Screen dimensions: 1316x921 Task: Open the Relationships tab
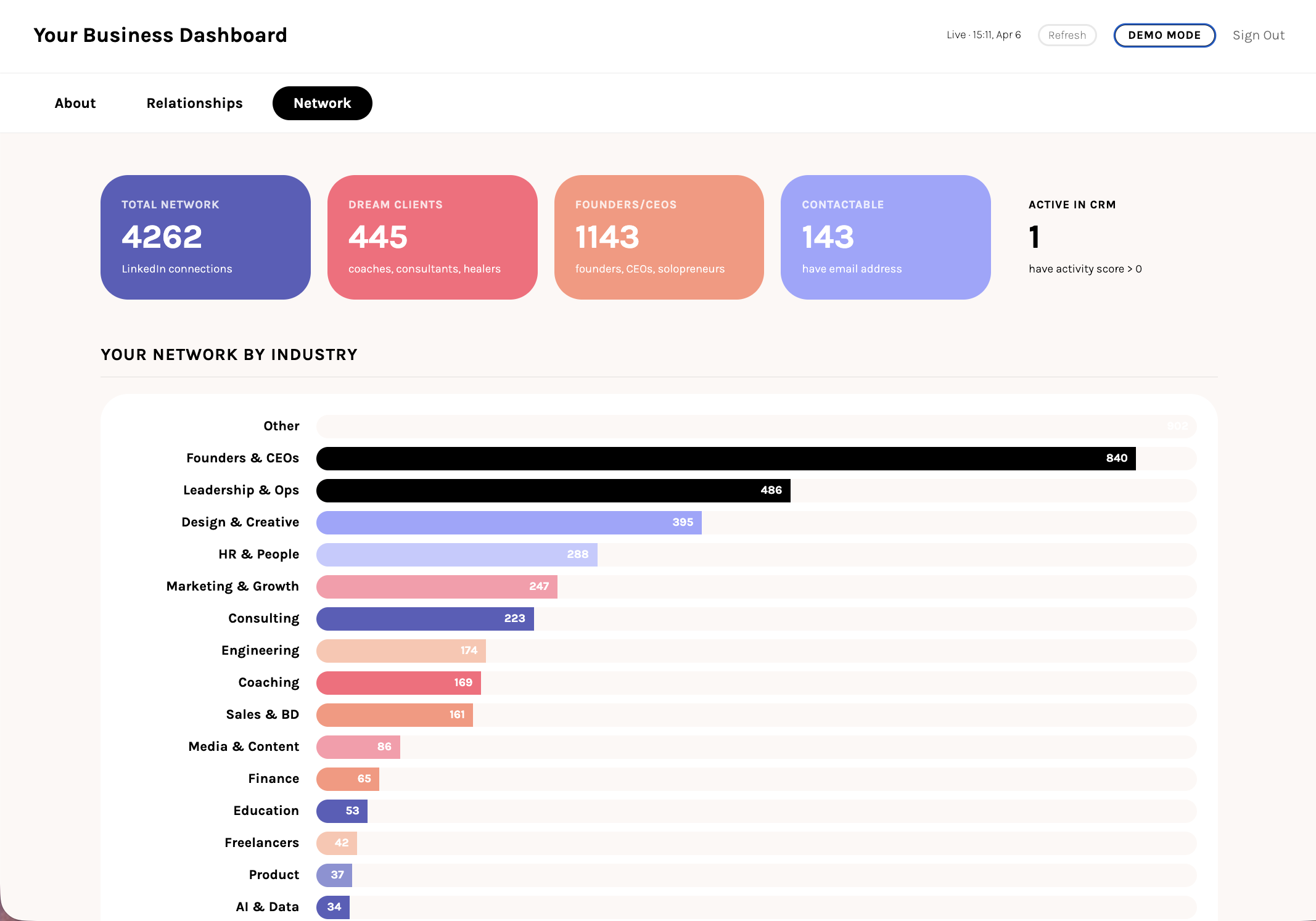point(194,103)
